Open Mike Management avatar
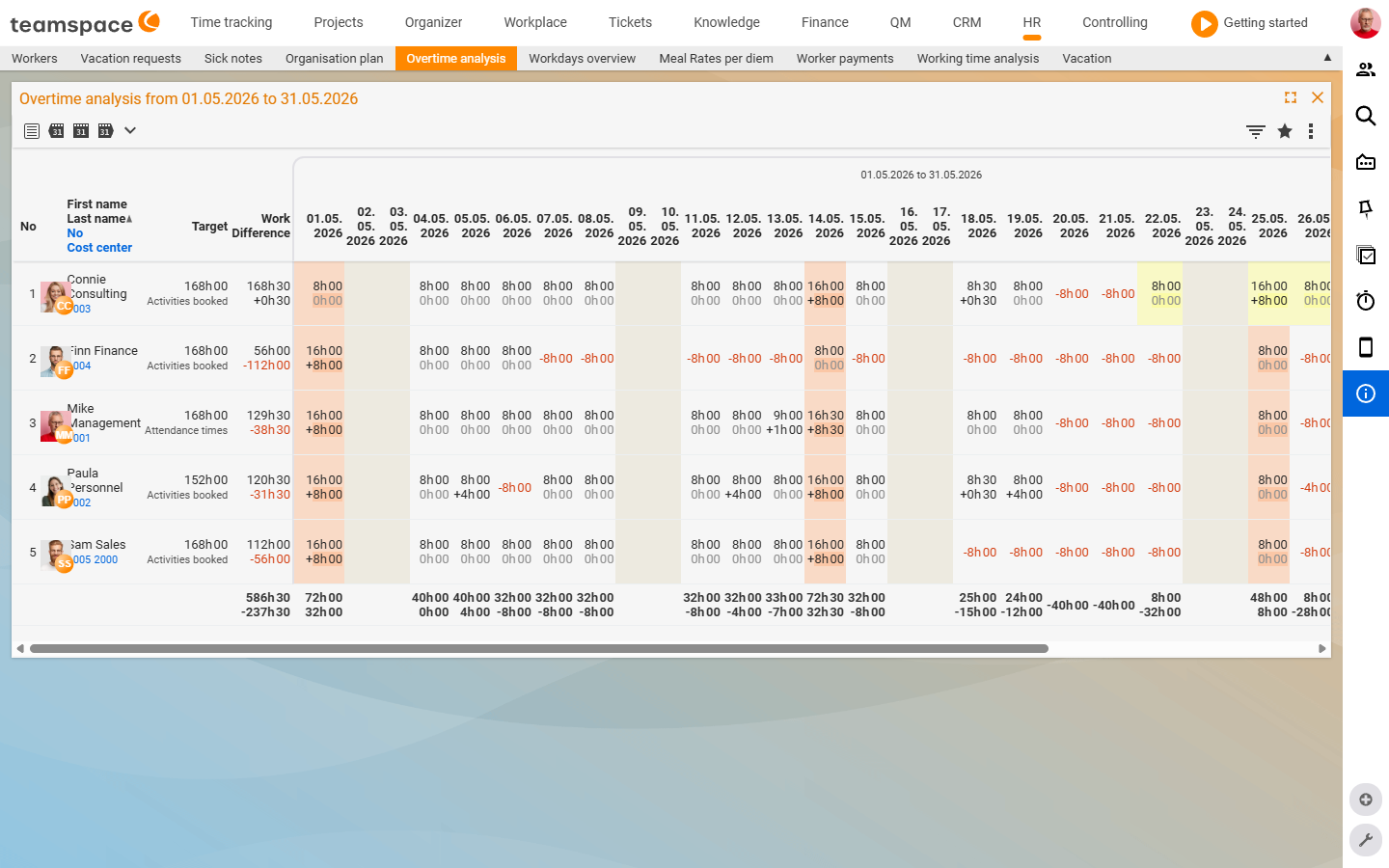 click(56, 425)
